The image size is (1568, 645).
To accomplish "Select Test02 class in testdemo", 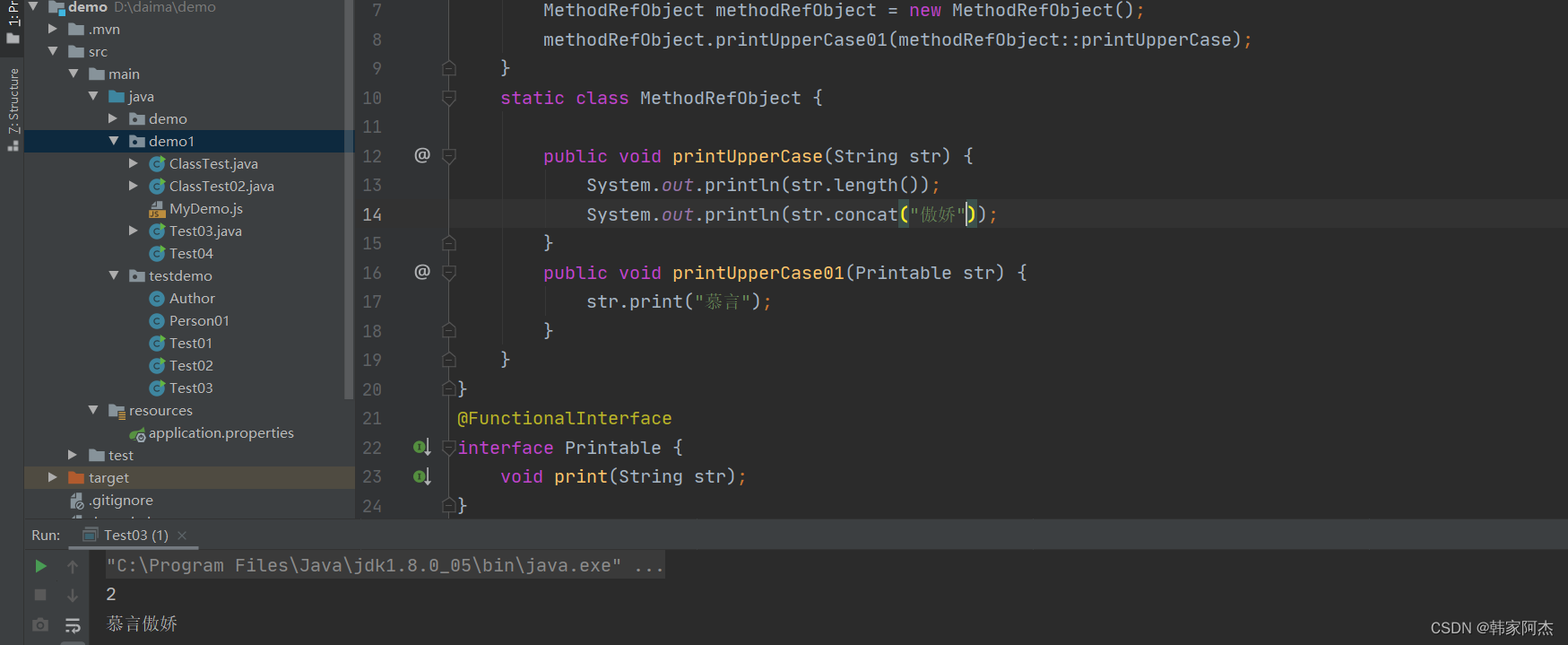I will click(x=191, y=365).
